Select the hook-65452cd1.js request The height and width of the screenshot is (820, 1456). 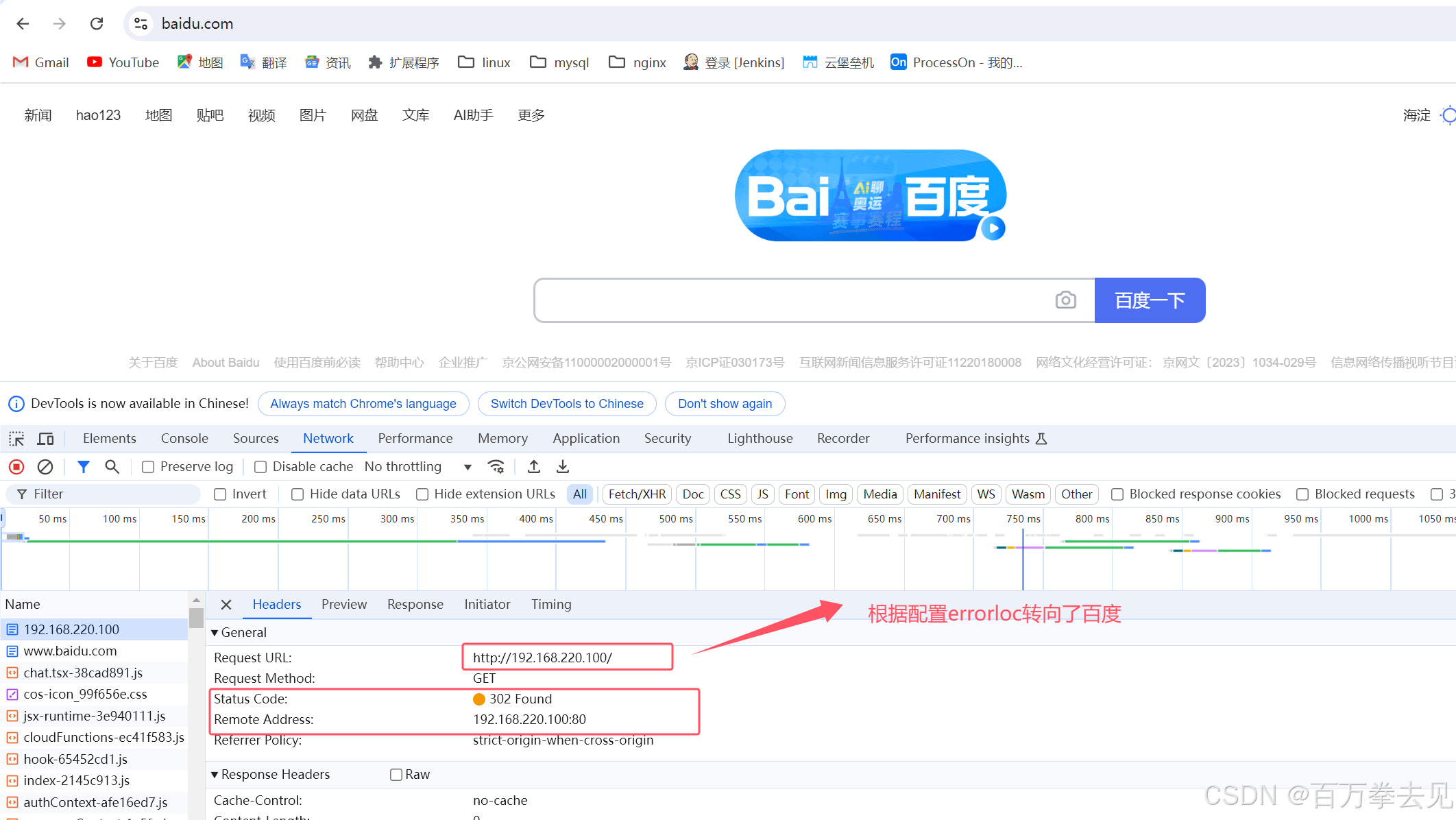[94, 760]
